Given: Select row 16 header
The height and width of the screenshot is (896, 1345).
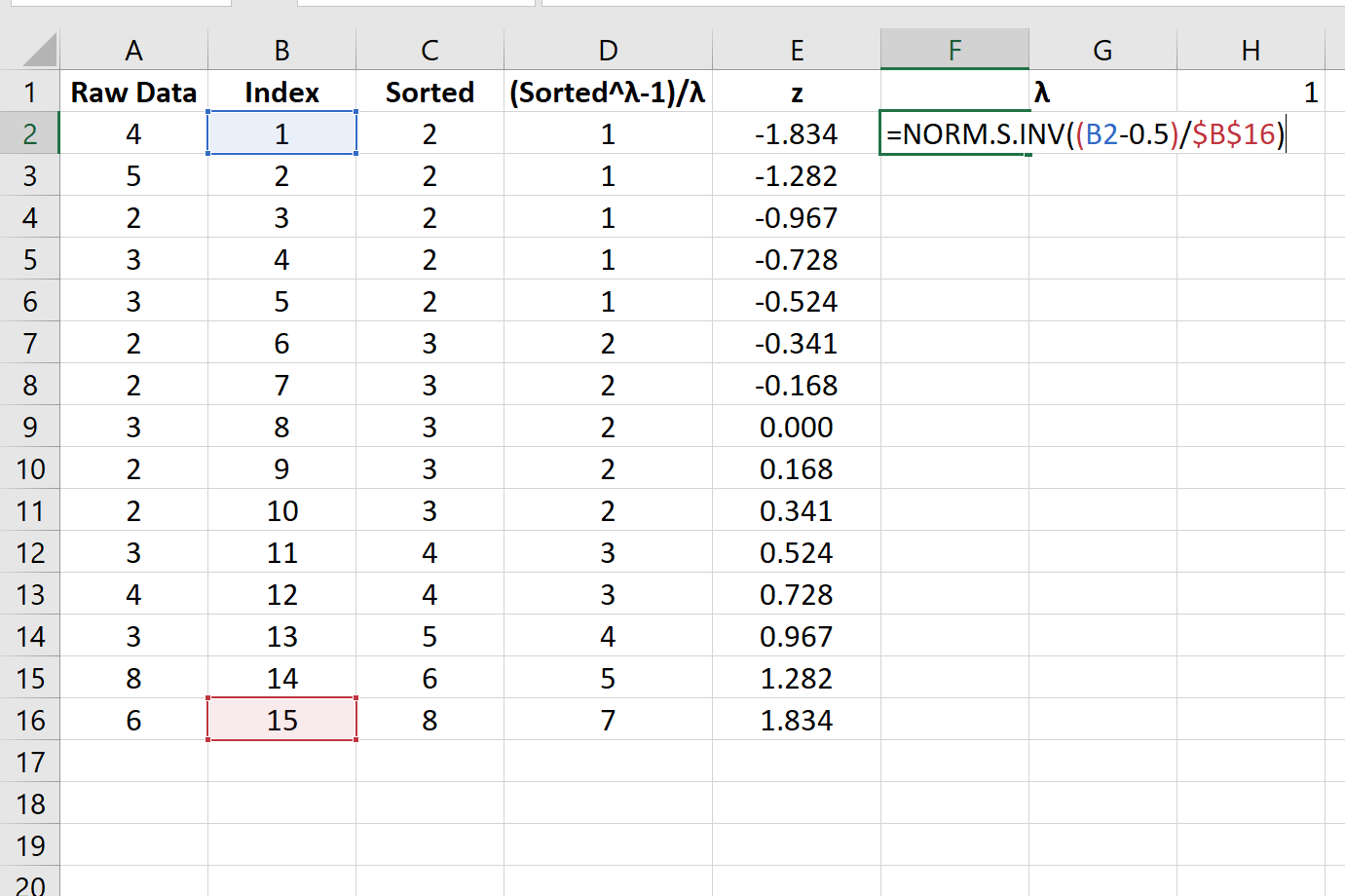Looking at the screenshot, I should (x=30, y=720).
